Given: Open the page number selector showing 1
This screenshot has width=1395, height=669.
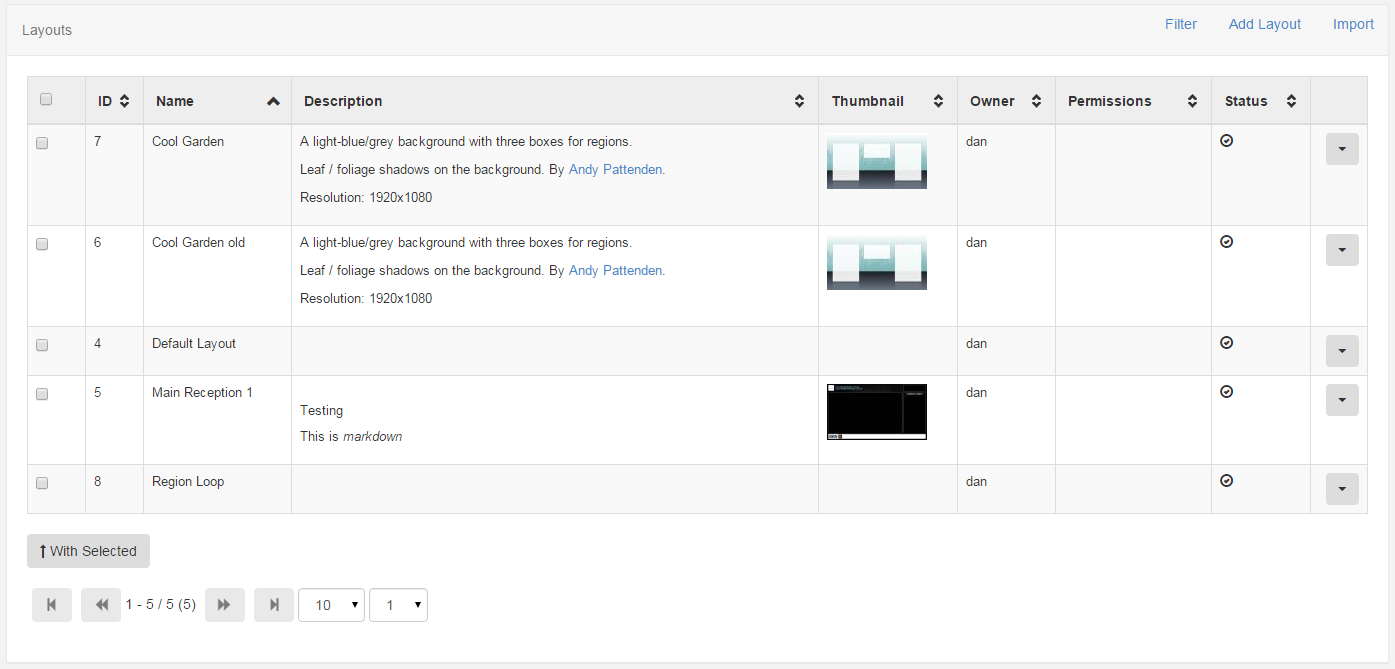Looking at the screenshot, I should pos(398,605).
